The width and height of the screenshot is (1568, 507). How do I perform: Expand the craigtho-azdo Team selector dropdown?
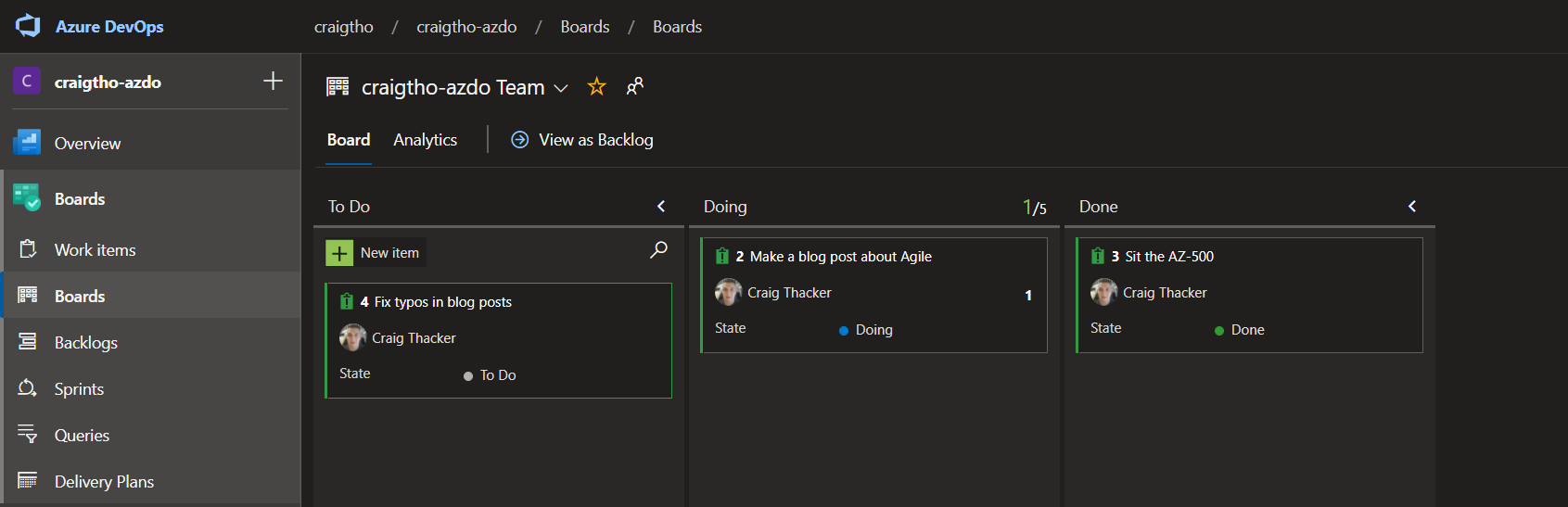pos(560,88)
